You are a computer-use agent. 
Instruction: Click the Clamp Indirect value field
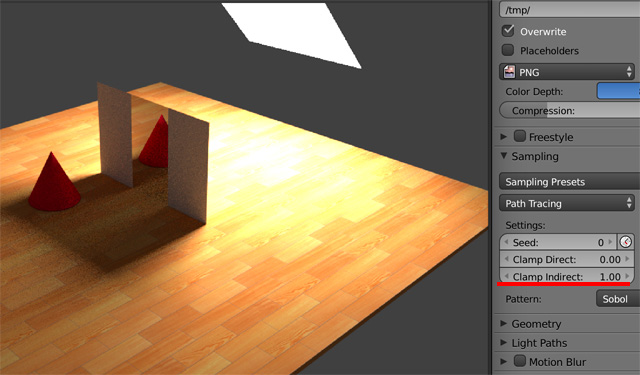[x=567, y=276]
